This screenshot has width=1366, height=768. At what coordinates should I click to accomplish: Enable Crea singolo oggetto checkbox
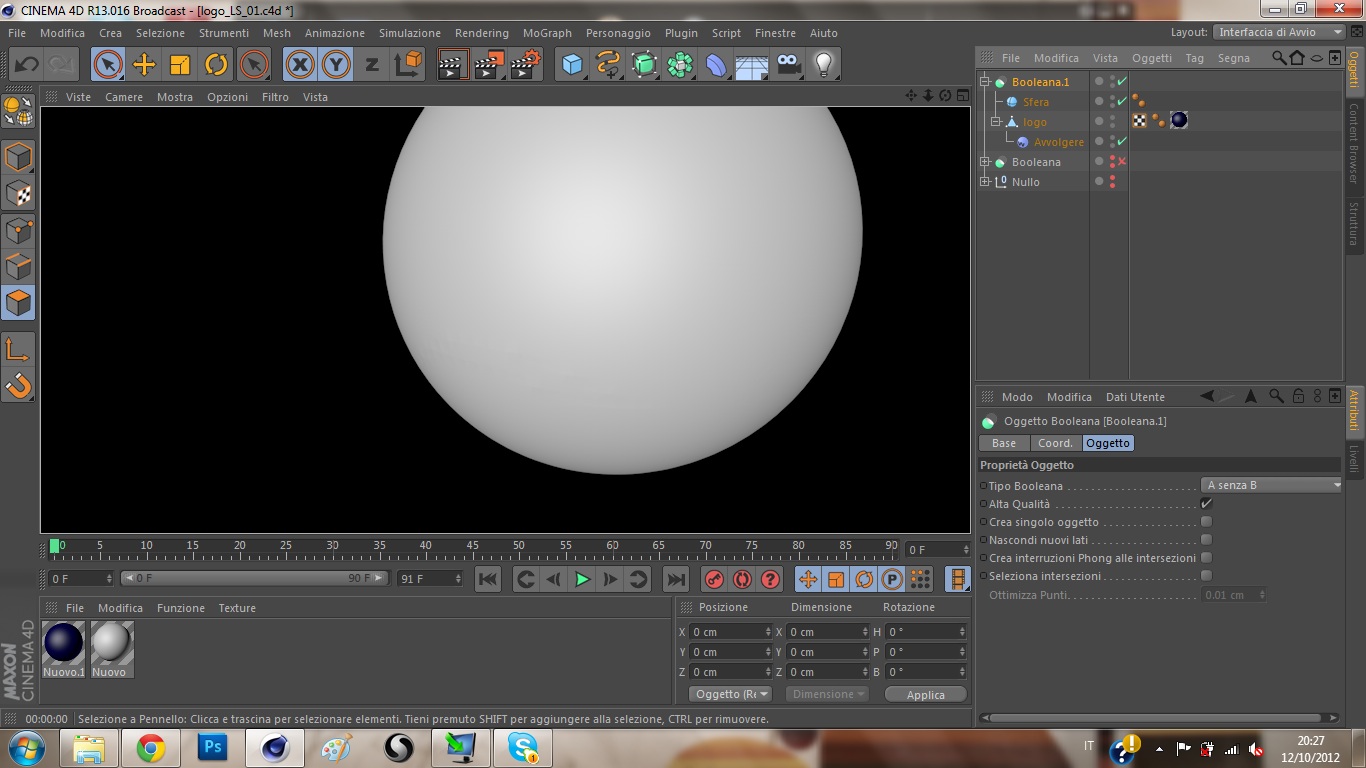(1206, 522)
